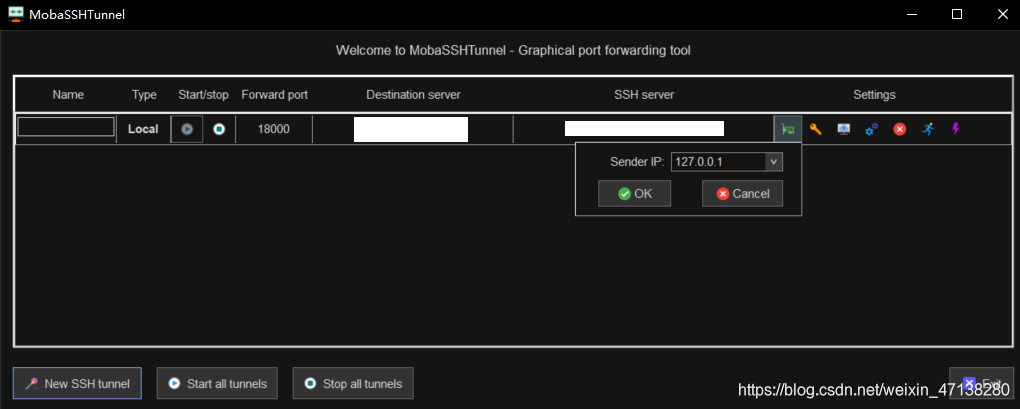The image size is (1020, 409).
Task: Select forward port value 18000
Action: tap(274, 129)
